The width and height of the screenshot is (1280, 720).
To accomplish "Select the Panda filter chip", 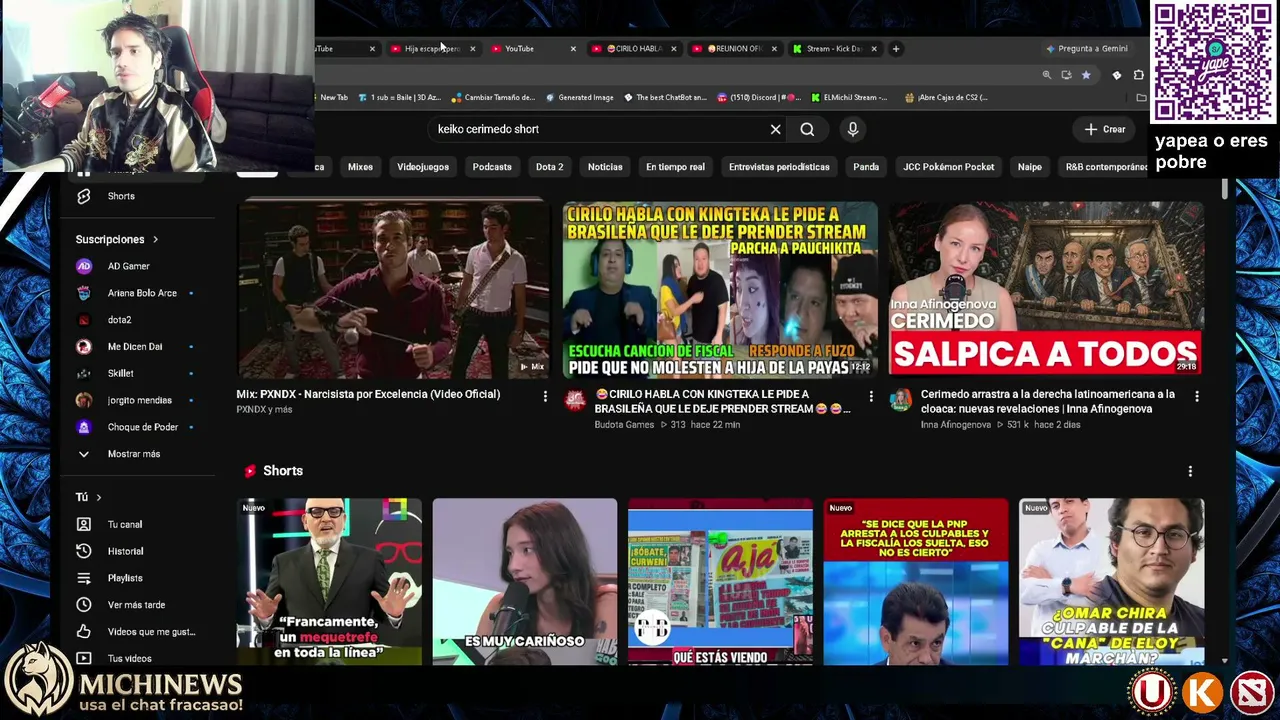I will point(866,167).
